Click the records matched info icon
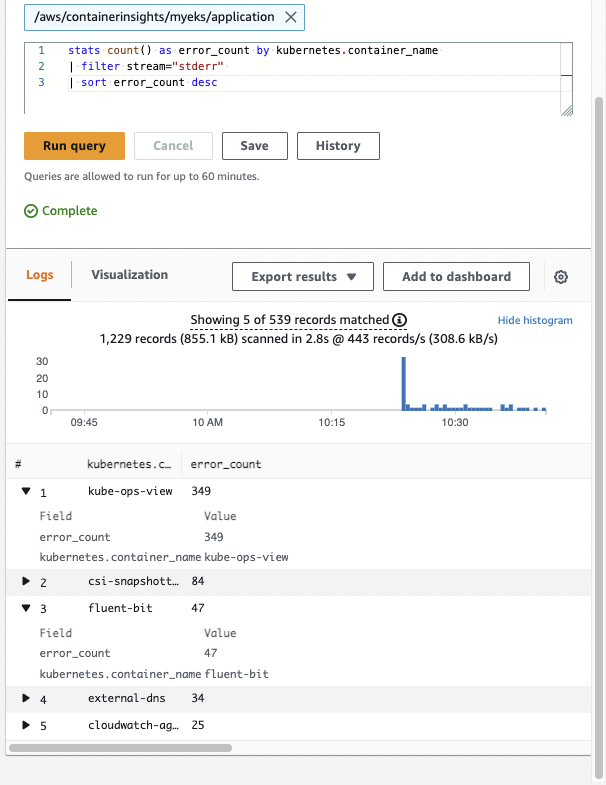606x785 pixels. click(399, 320)
